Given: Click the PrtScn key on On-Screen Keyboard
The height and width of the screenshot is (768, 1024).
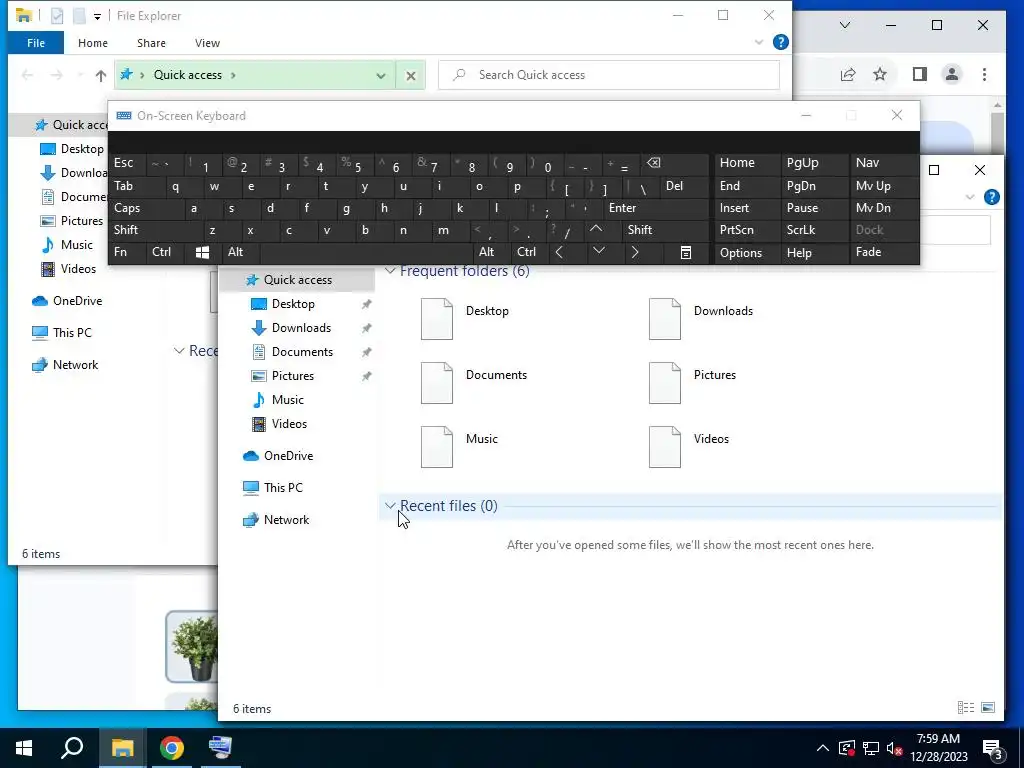Looking at the screenshot, I should (747, 230).
